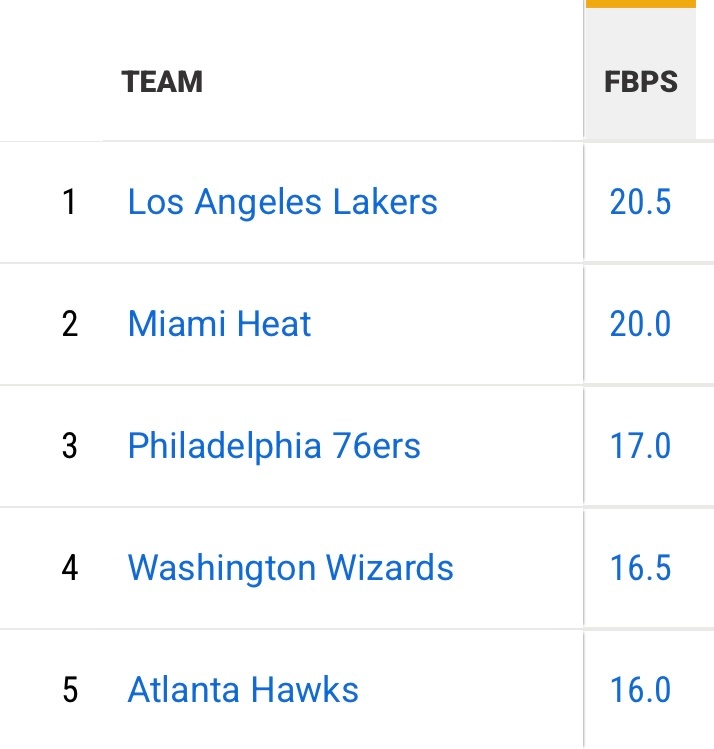The height and width of the screenshot is (749, 714).
Task: Click the blank rank header cell left of TEAM
Action: pos(55,81)
